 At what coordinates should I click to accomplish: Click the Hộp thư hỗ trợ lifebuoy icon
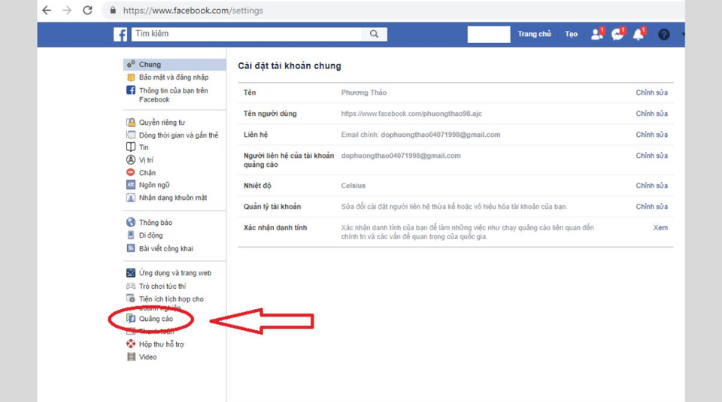pyautogui.click(x=131, y=344)
